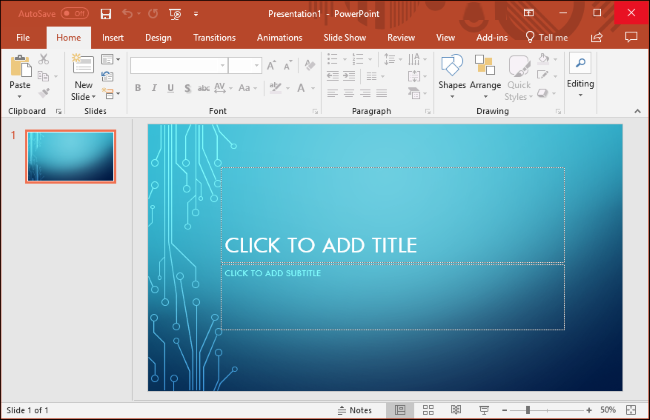The height and width of the screenshot is (420, 650).
Task: Expand the Editing group dropdown
Action: pos(580,74)
